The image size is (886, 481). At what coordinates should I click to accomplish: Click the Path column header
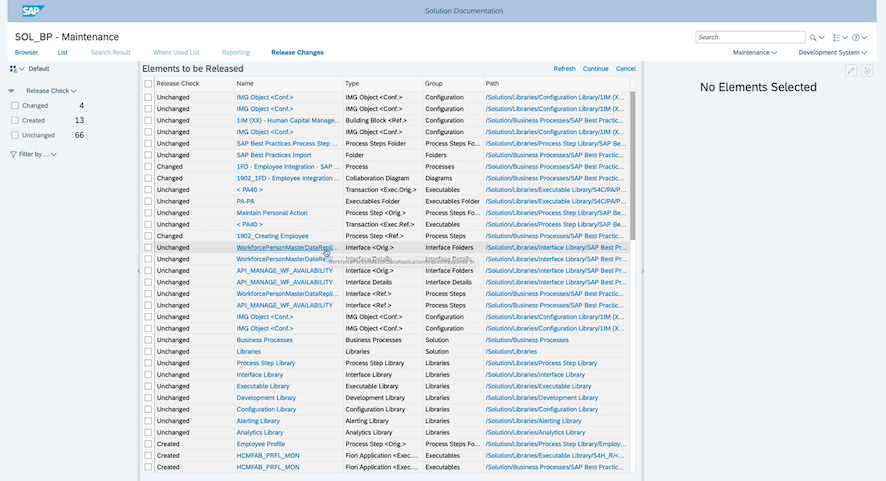[557, 84]
